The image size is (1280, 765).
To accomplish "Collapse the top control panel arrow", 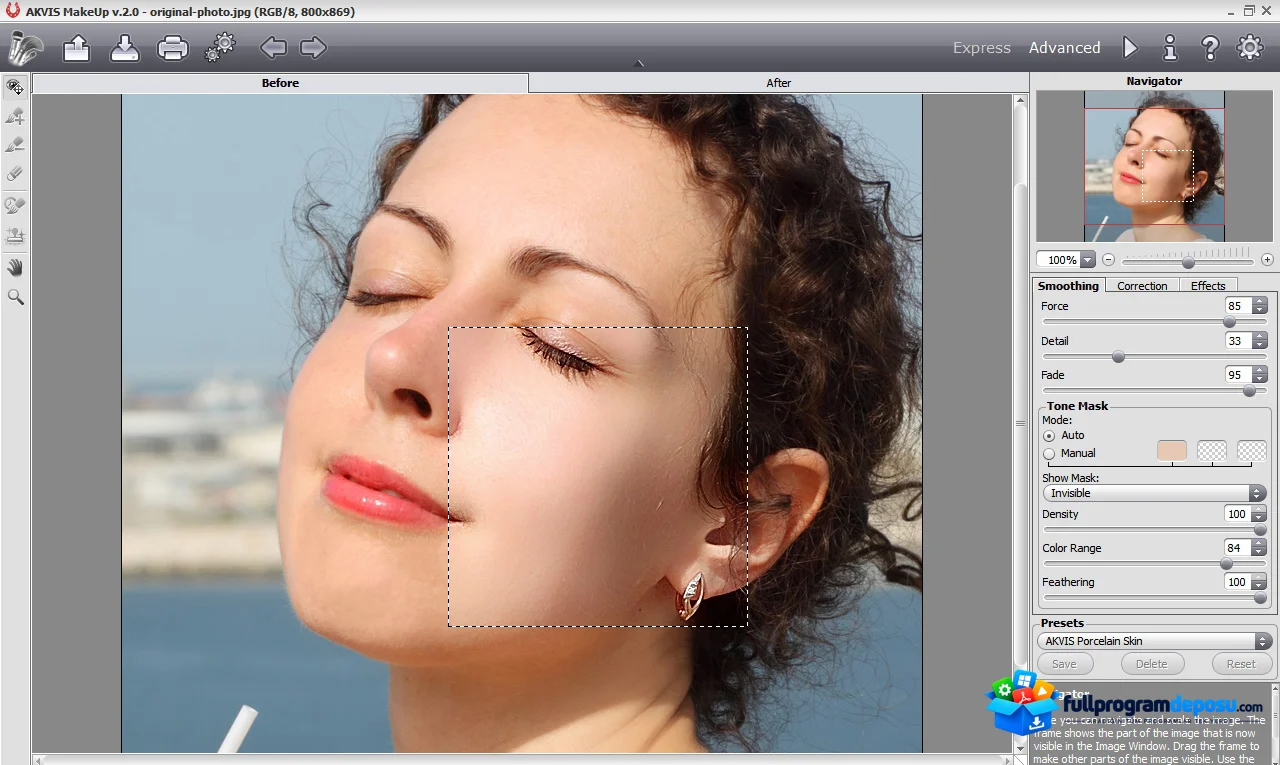I will (x=639, y=64).
